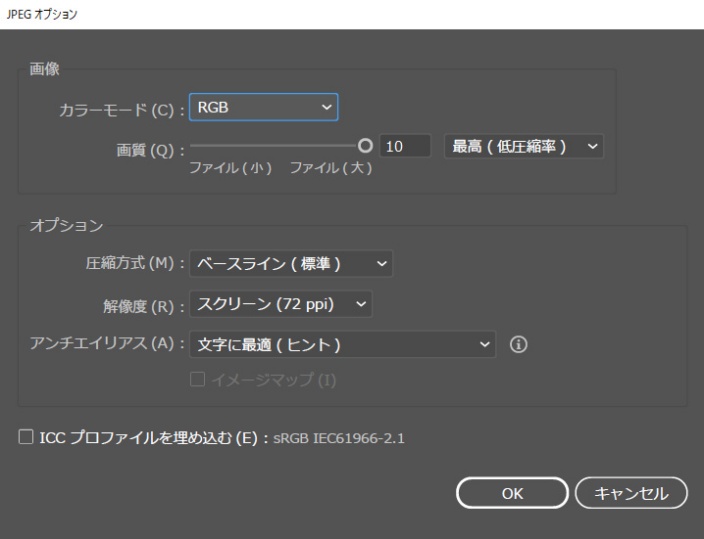The image size is (704, 539).
Task: Click the 画質 slider handle
Action: coord(365,146)
